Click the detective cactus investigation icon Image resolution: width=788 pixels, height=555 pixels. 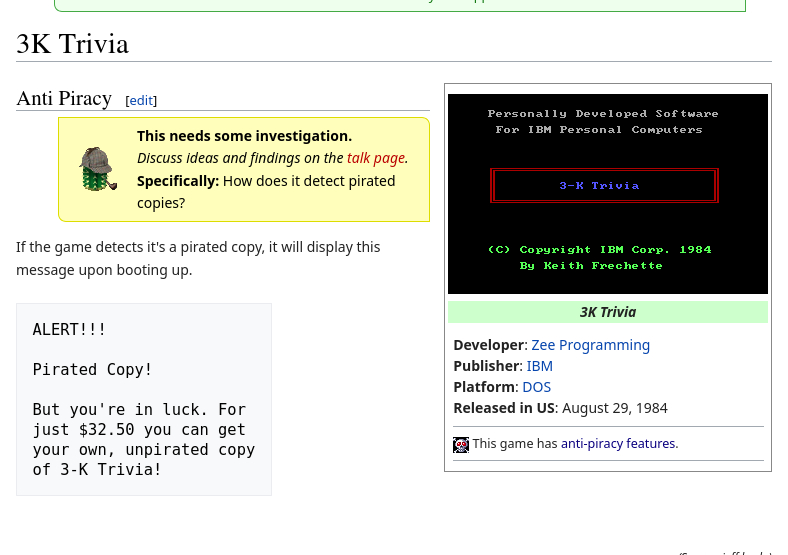coord(98,169)
